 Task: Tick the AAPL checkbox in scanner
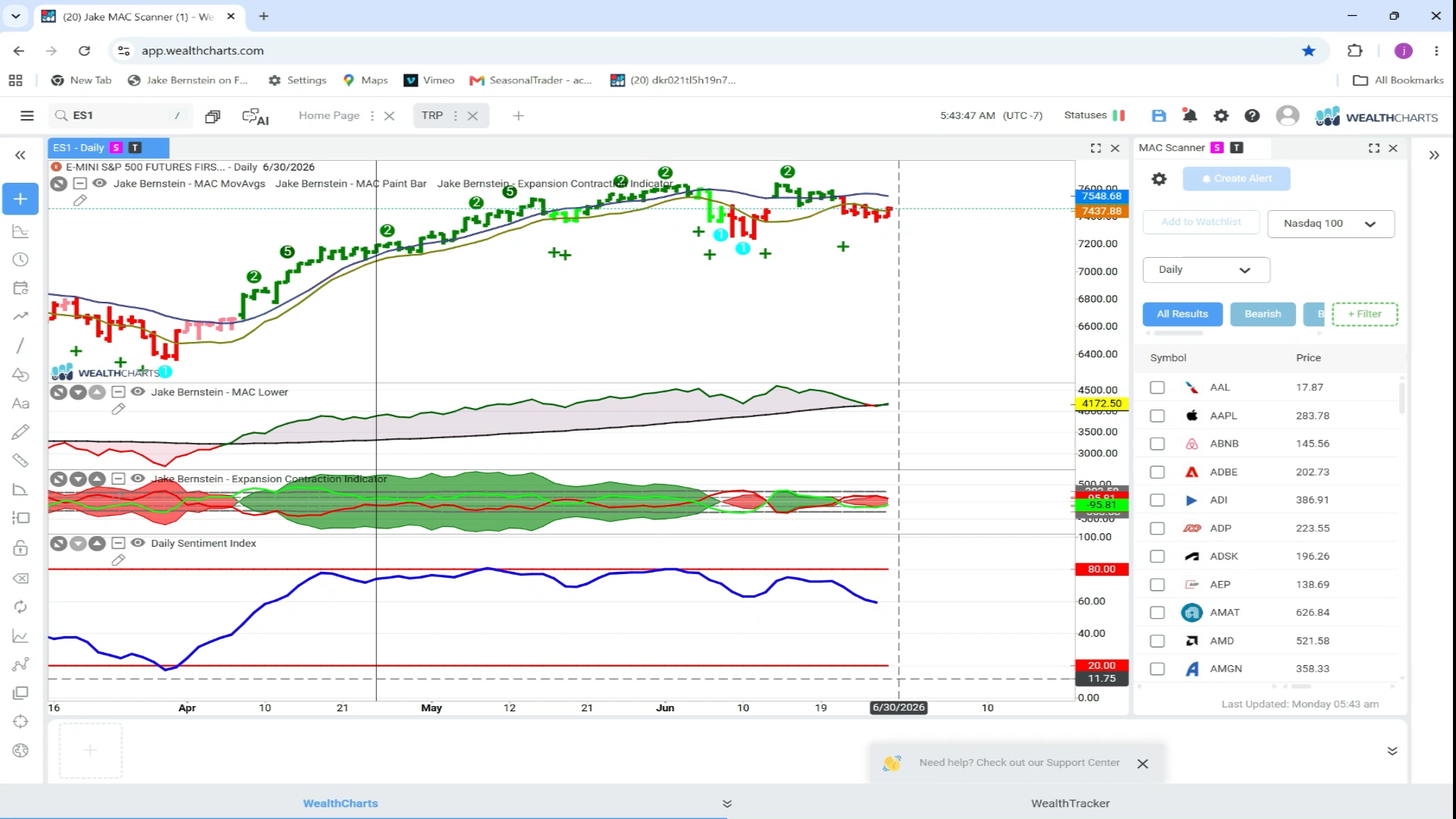click(x=1157, y=416)
